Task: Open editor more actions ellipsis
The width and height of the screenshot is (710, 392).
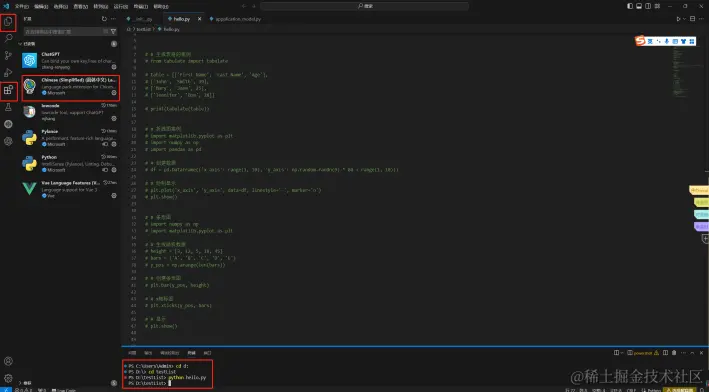Action: click(701, 19)
